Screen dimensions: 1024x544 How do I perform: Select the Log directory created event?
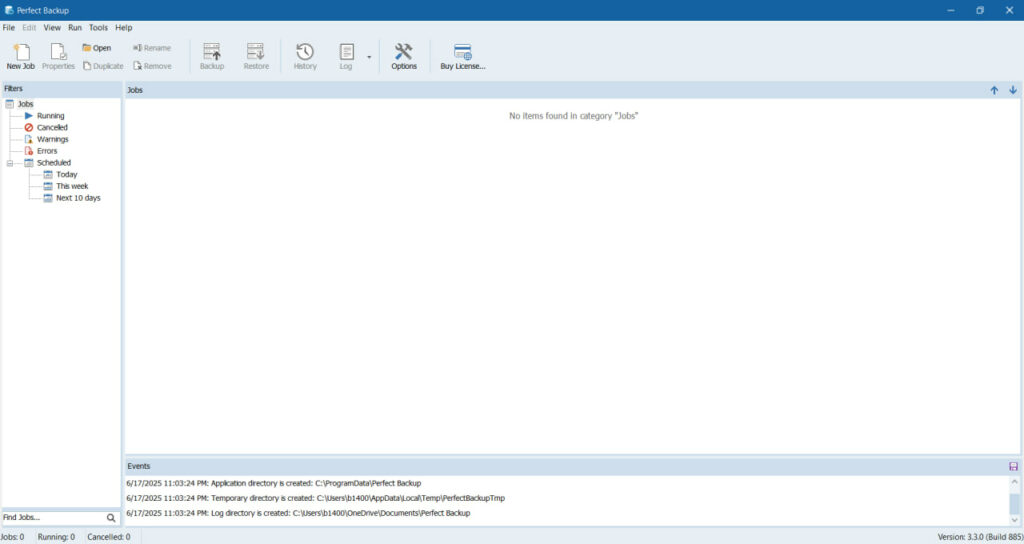298,513
